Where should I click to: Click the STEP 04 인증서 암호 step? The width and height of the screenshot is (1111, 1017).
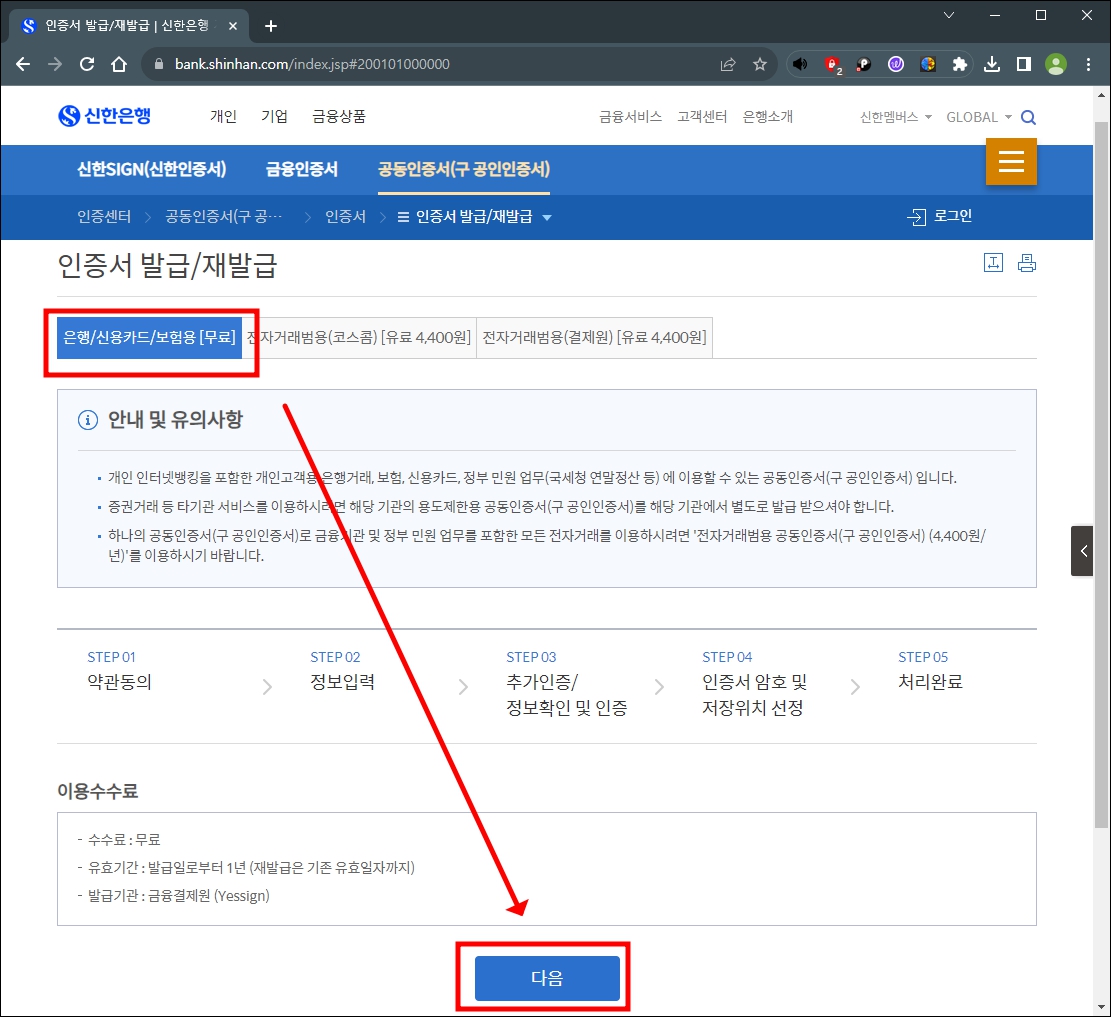tap(755, 683)
